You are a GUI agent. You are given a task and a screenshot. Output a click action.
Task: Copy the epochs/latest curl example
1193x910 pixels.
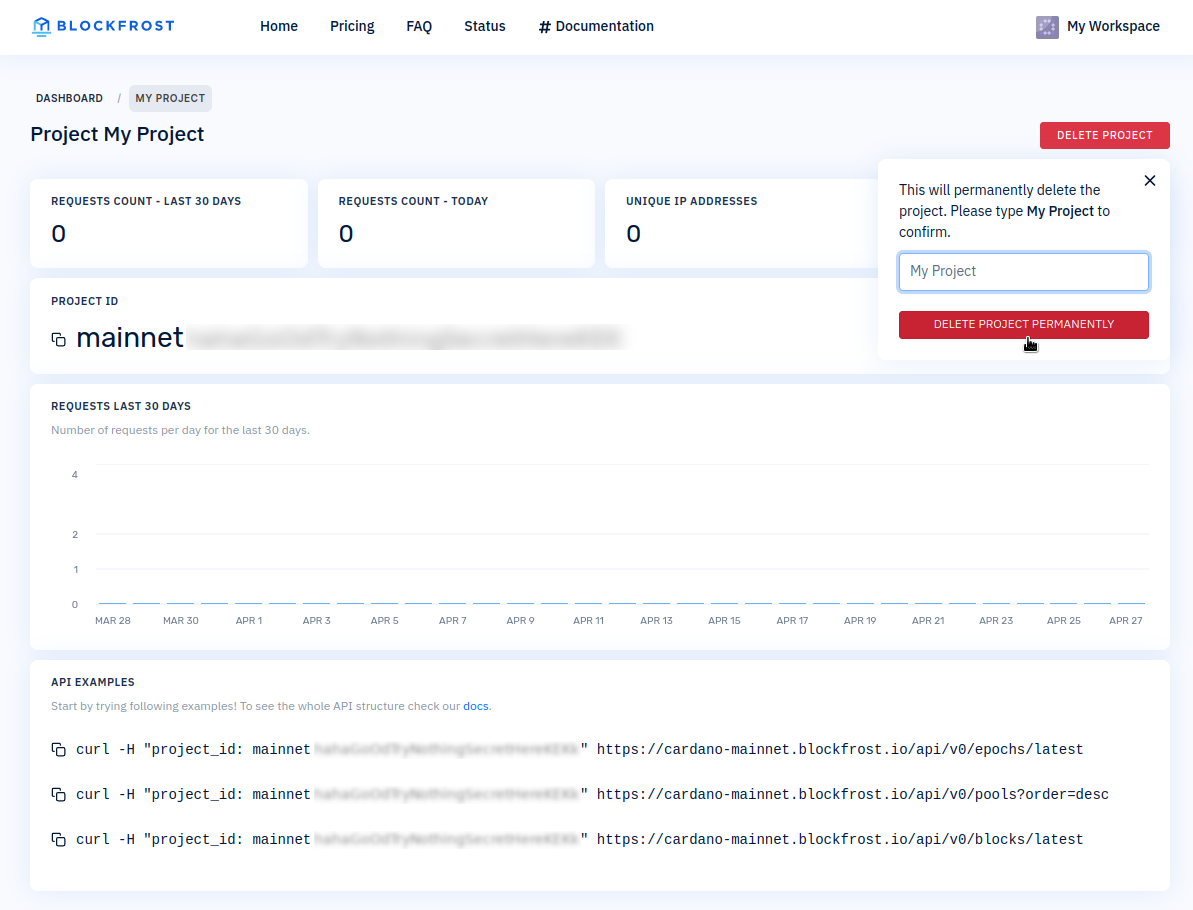pos(58,748)
